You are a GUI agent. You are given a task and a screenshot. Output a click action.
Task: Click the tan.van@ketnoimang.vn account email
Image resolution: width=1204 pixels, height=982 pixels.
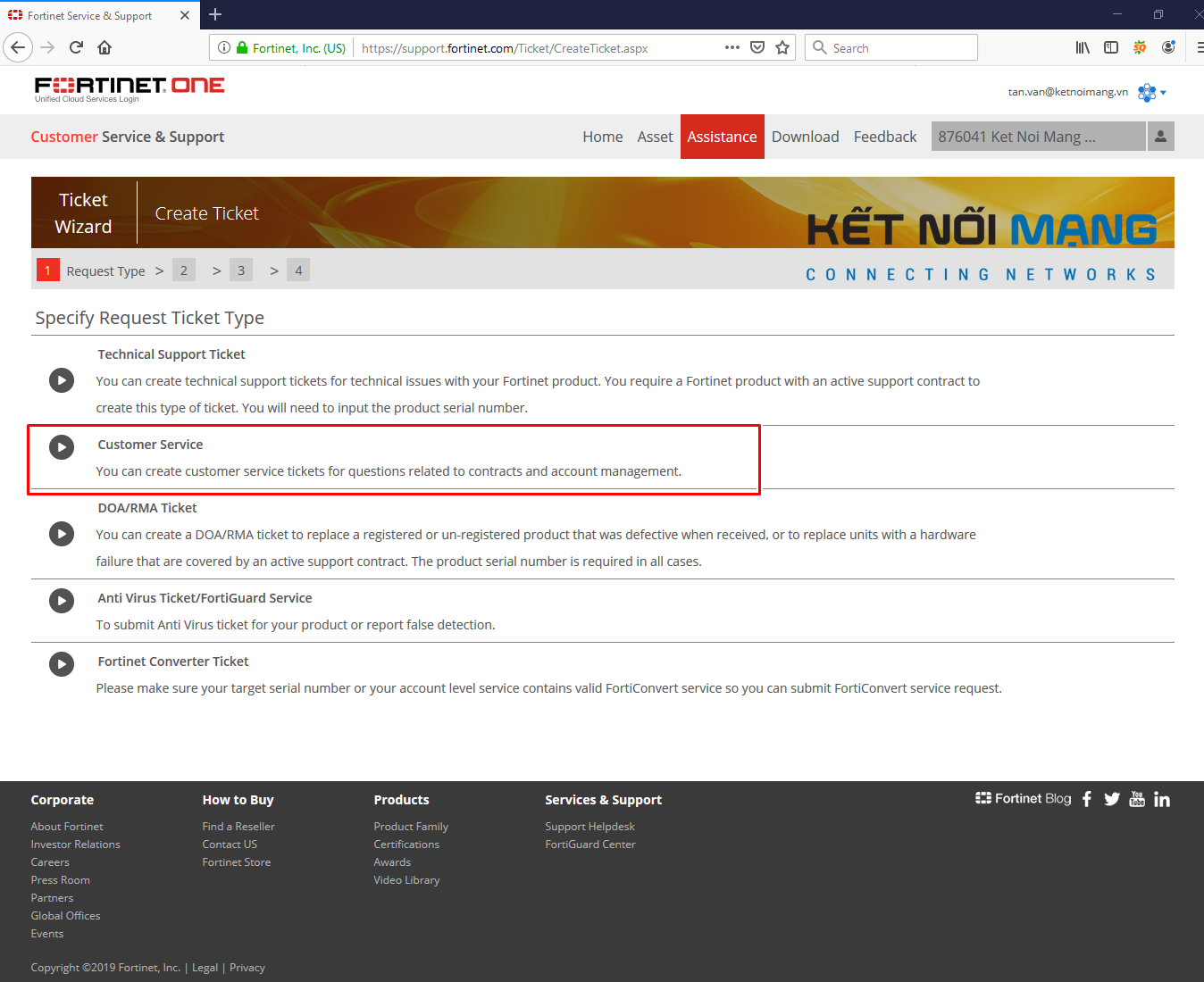click(1067, 92)
